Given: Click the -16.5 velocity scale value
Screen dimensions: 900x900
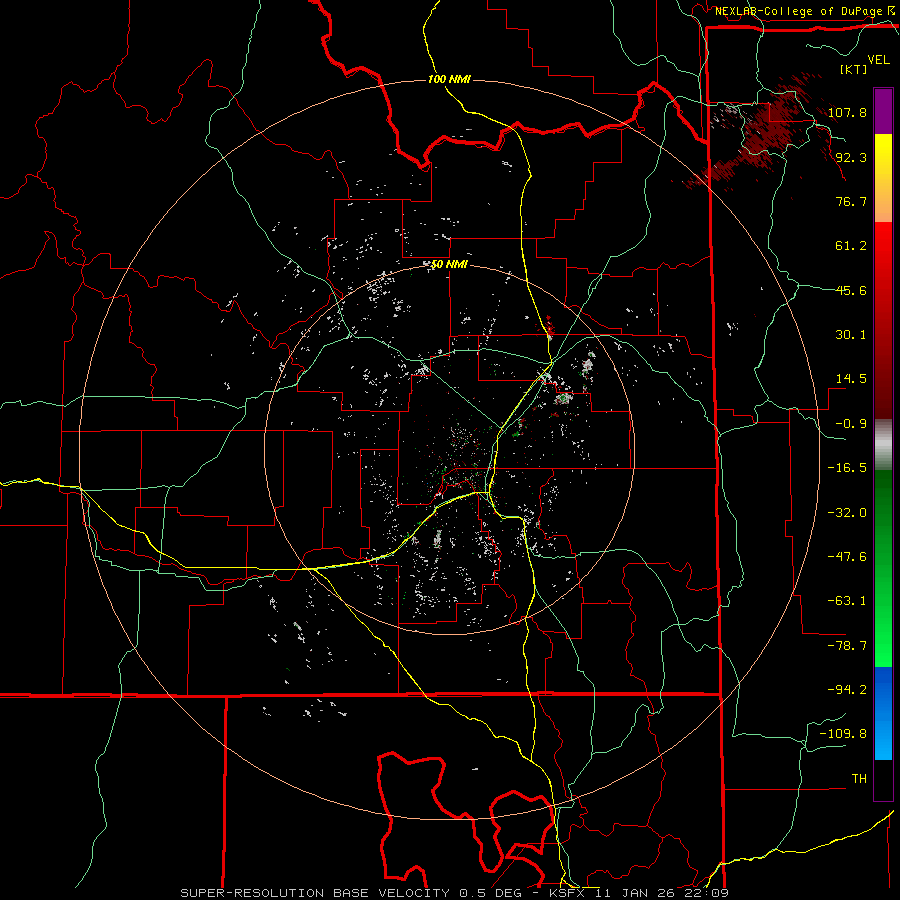Looking at the screenshot, I should 847,468.
